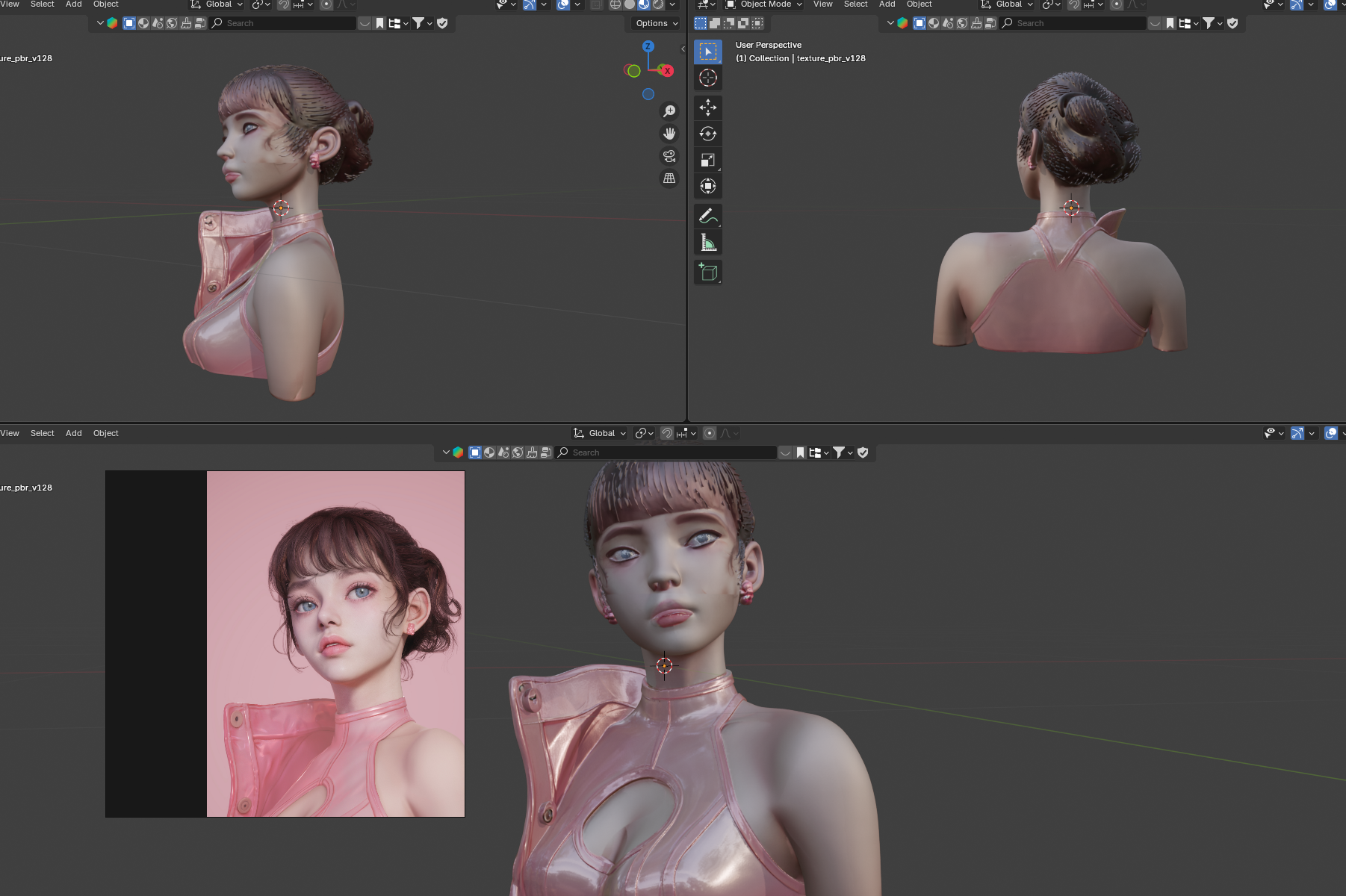Select the Annotate pencil tool

(707, 216)
